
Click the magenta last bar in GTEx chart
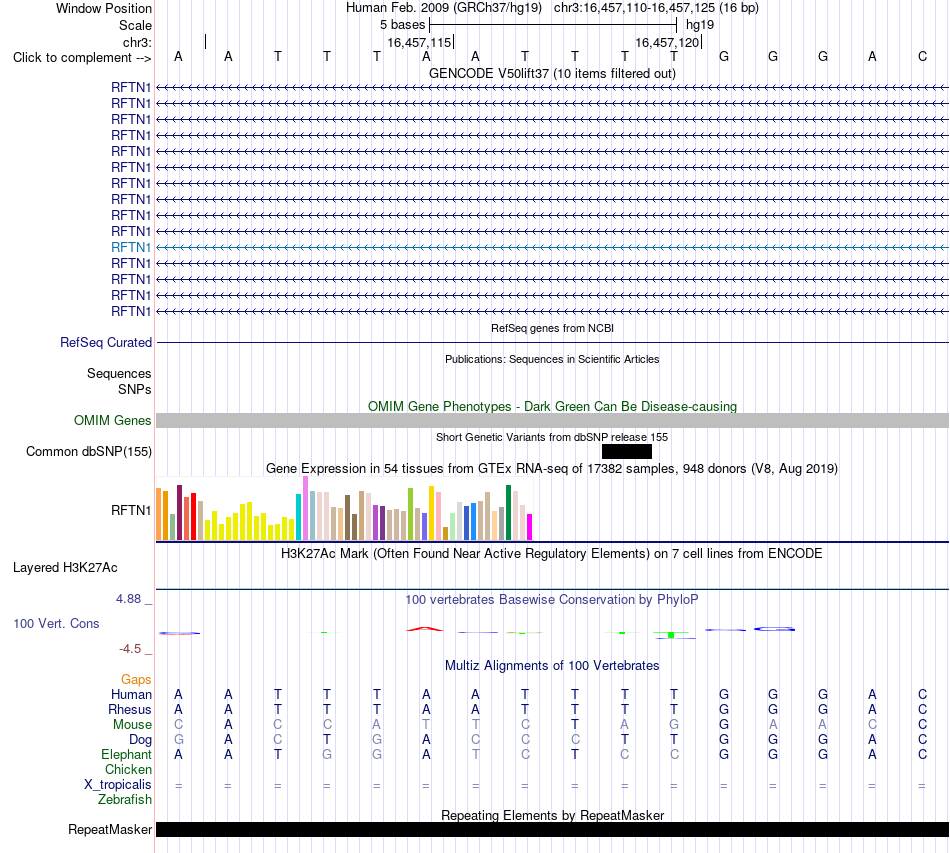pos(530,527)
